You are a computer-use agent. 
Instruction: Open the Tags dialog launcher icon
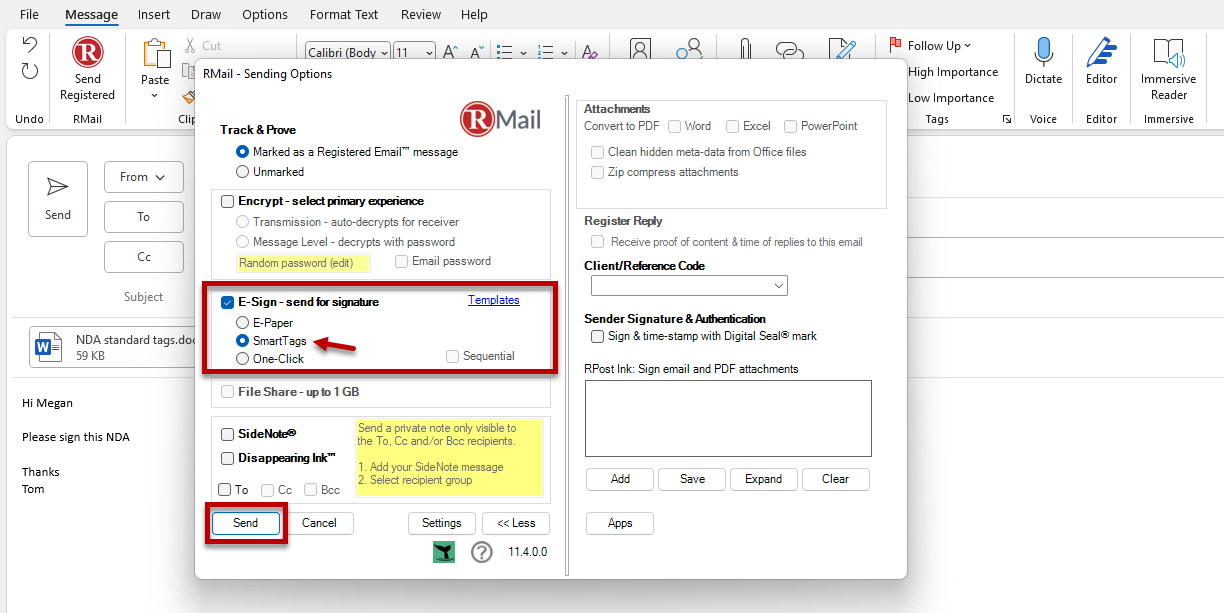1006,119
